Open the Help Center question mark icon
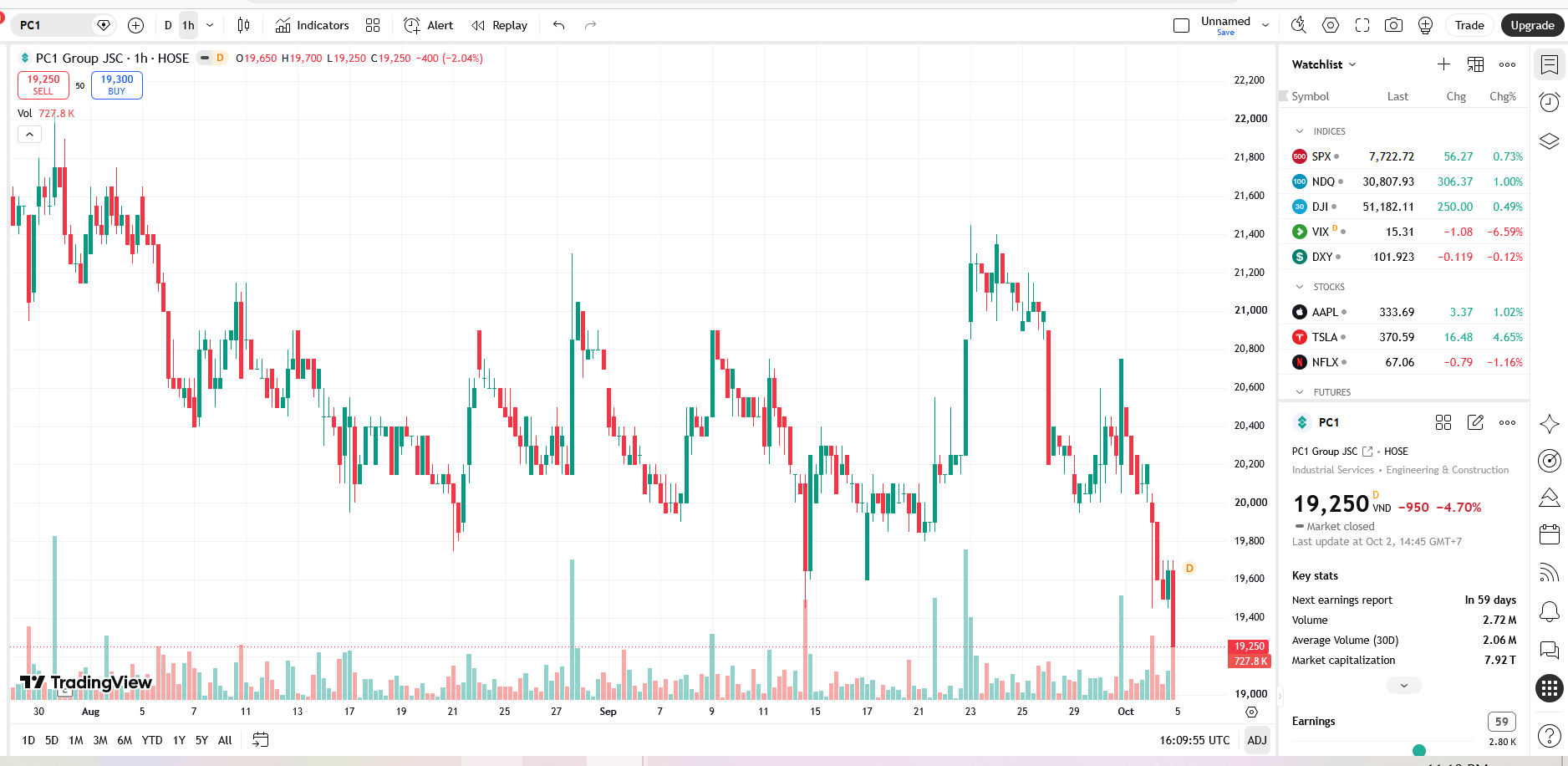Viewport: 1568px width, 766px height. pos(1549,736)
